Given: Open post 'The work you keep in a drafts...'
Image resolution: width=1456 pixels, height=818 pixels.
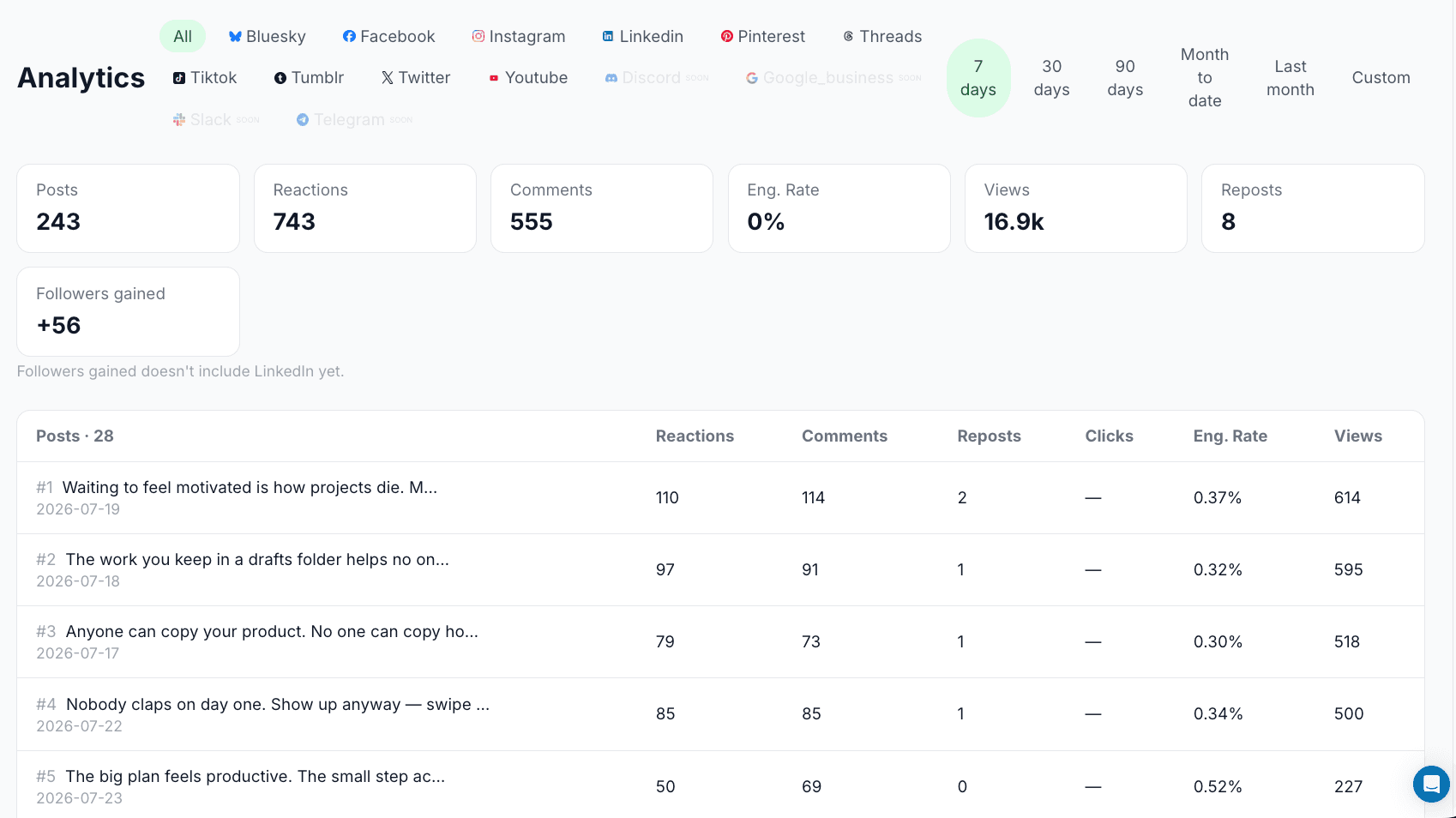Looking at the screenshot, I should [x=257, y=560].
